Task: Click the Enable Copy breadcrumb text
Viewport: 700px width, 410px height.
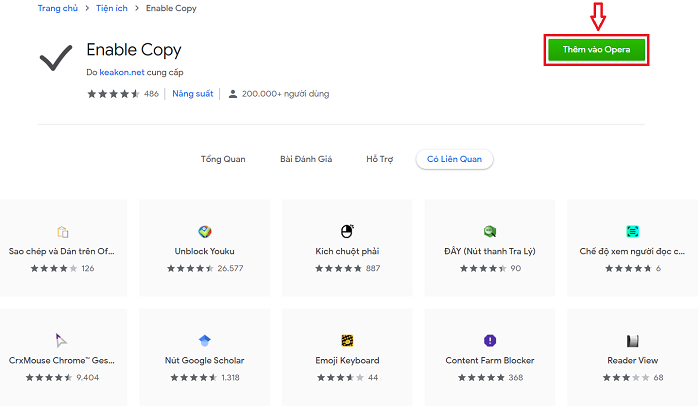Action: click(171, 8)
